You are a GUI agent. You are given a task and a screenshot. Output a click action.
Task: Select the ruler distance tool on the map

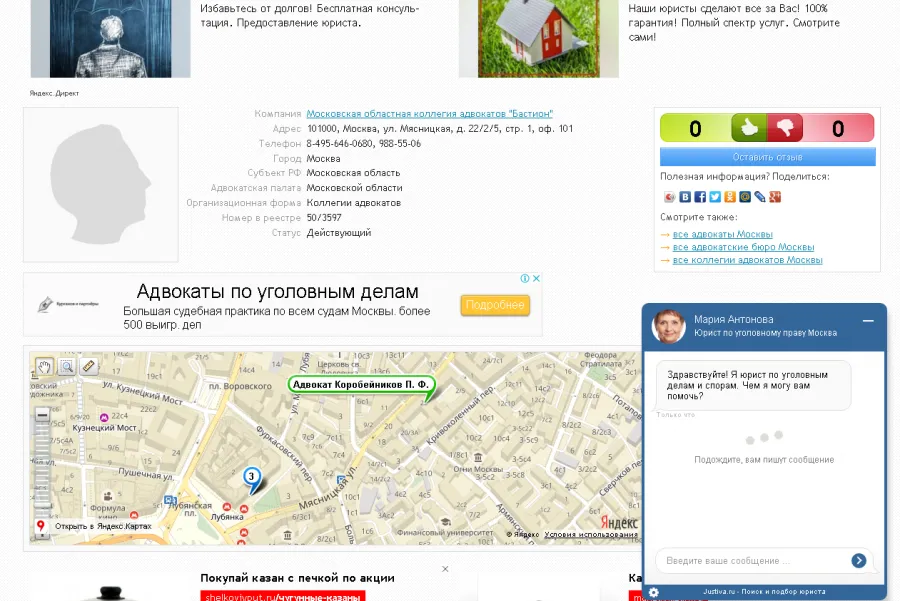point(88,366)
